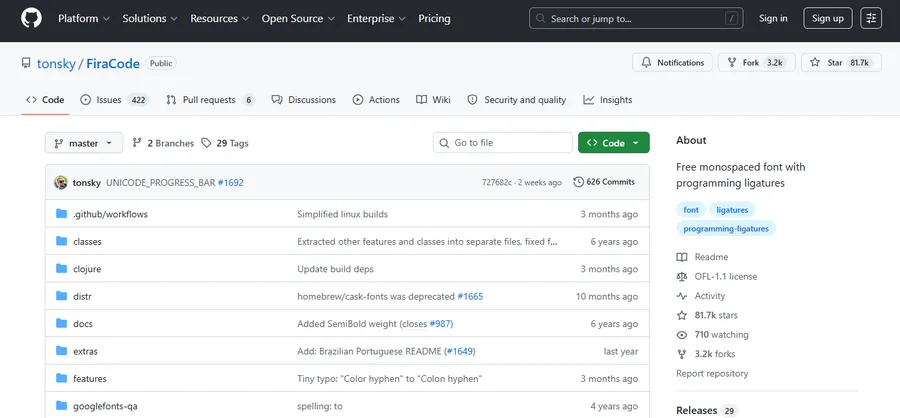900x418 pixels.
Task: Open appearance settings icon next to Sign up
Action: 871,18
